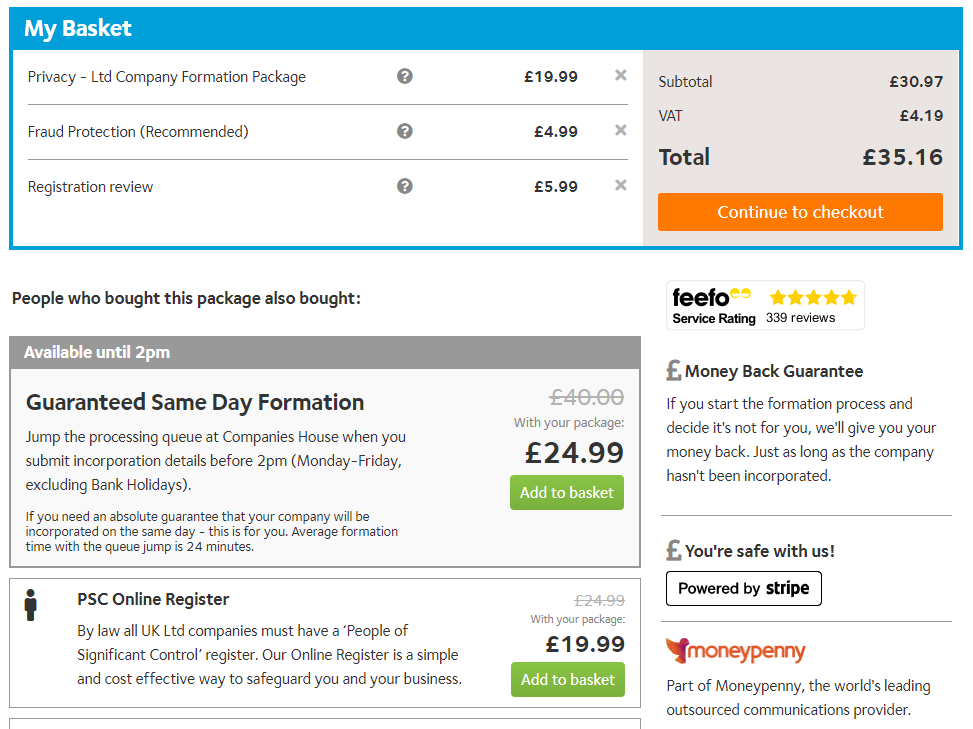Click the Powered by Stripe badge

point(743,589)
